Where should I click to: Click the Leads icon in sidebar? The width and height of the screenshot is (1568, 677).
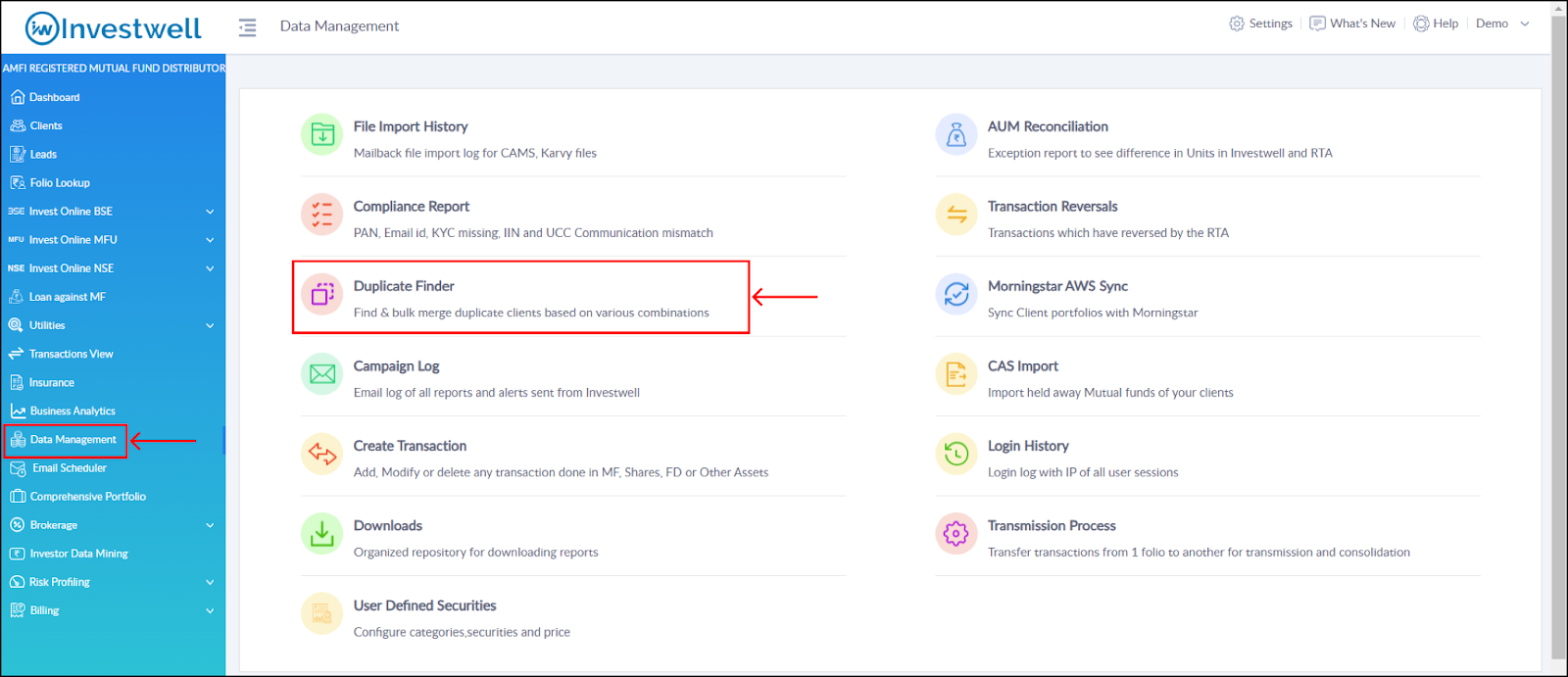click(x=18, y=154)
